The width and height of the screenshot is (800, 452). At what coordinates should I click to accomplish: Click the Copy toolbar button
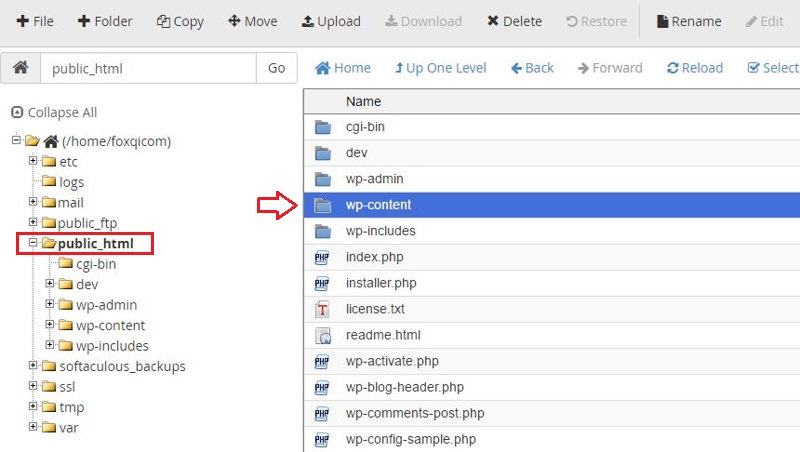click(180, 21)
